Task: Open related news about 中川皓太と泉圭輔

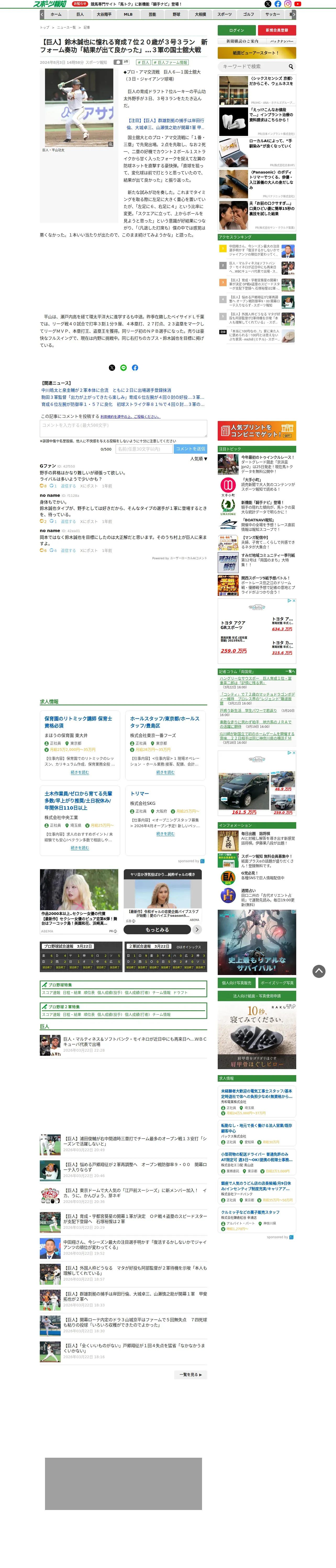Action: pos(106,390)
